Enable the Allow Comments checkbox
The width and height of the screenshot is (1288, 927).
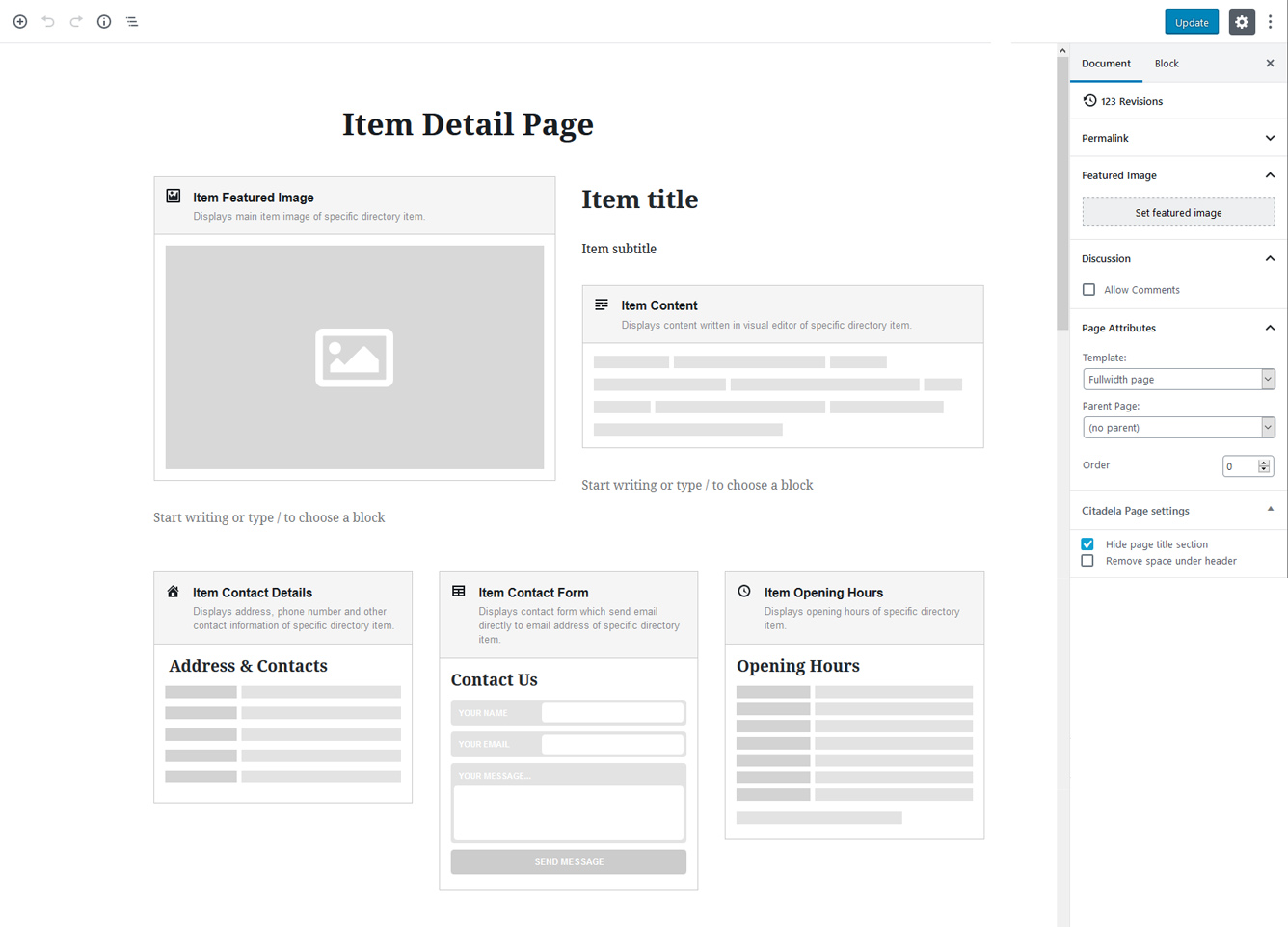coord(1088,290)
